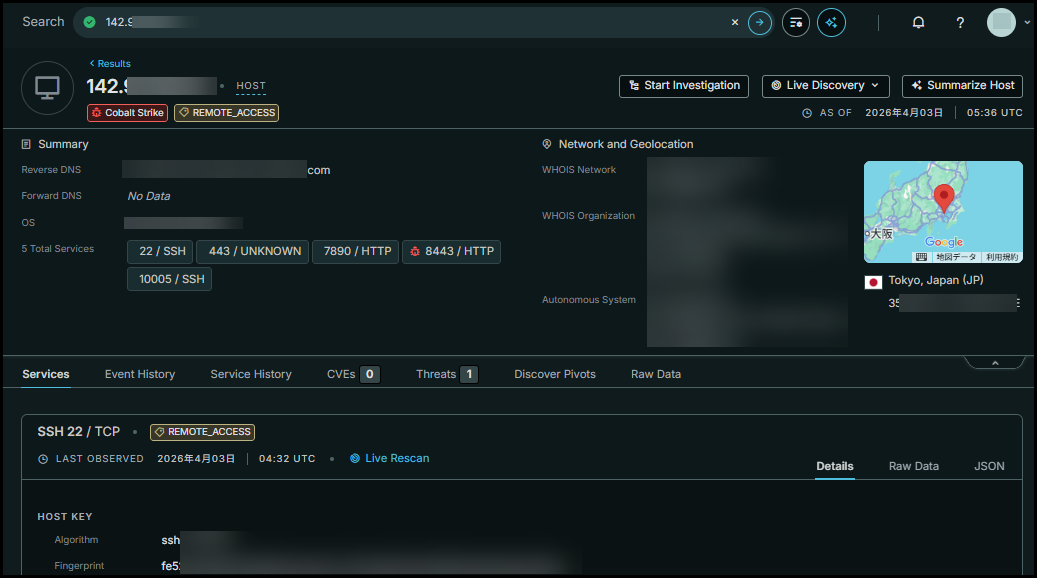Go back via the Results link

pos(110,64)
